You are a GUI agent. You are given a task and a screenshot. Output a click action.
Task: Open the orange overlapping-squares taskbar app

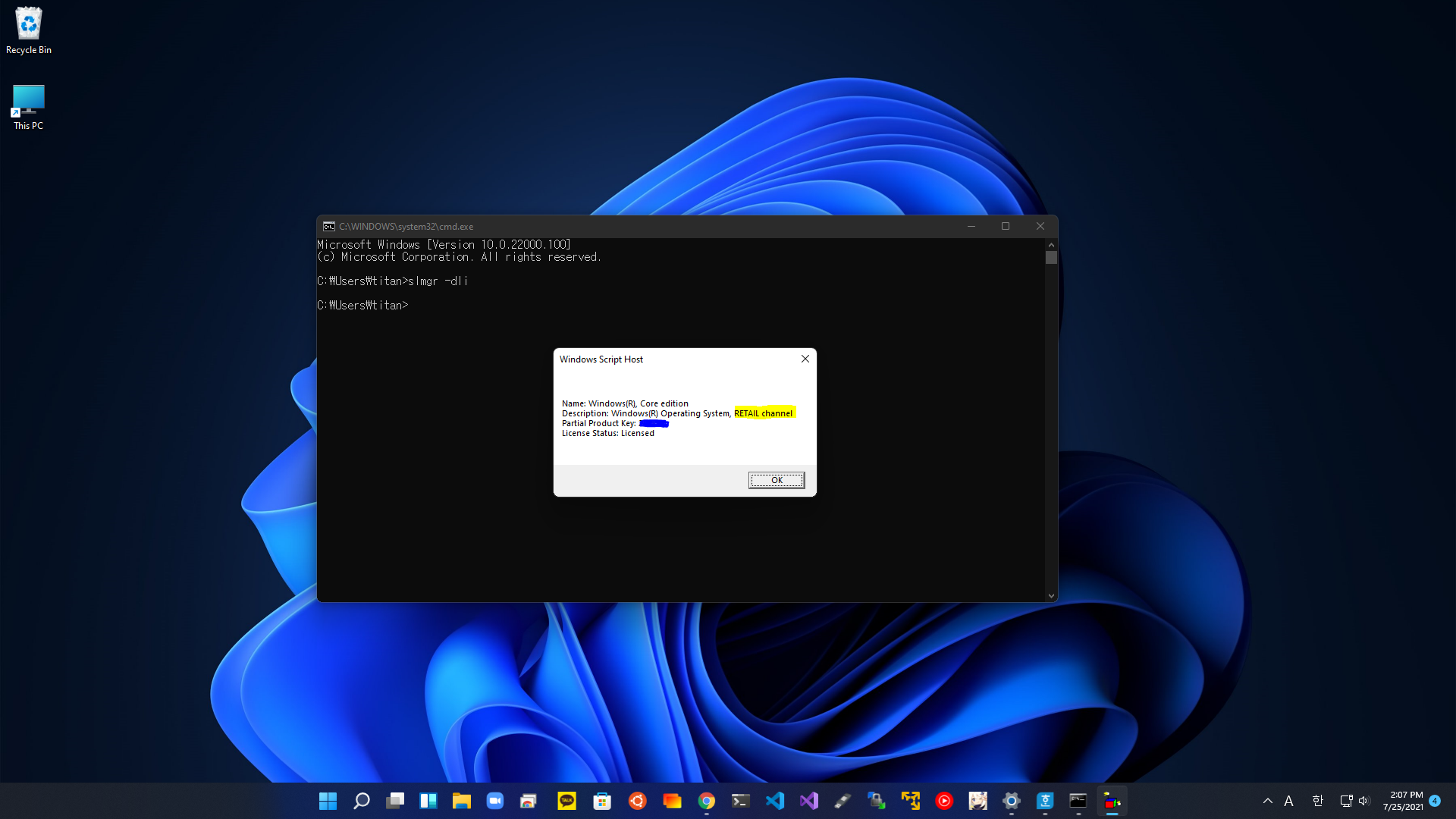(672, 801)
